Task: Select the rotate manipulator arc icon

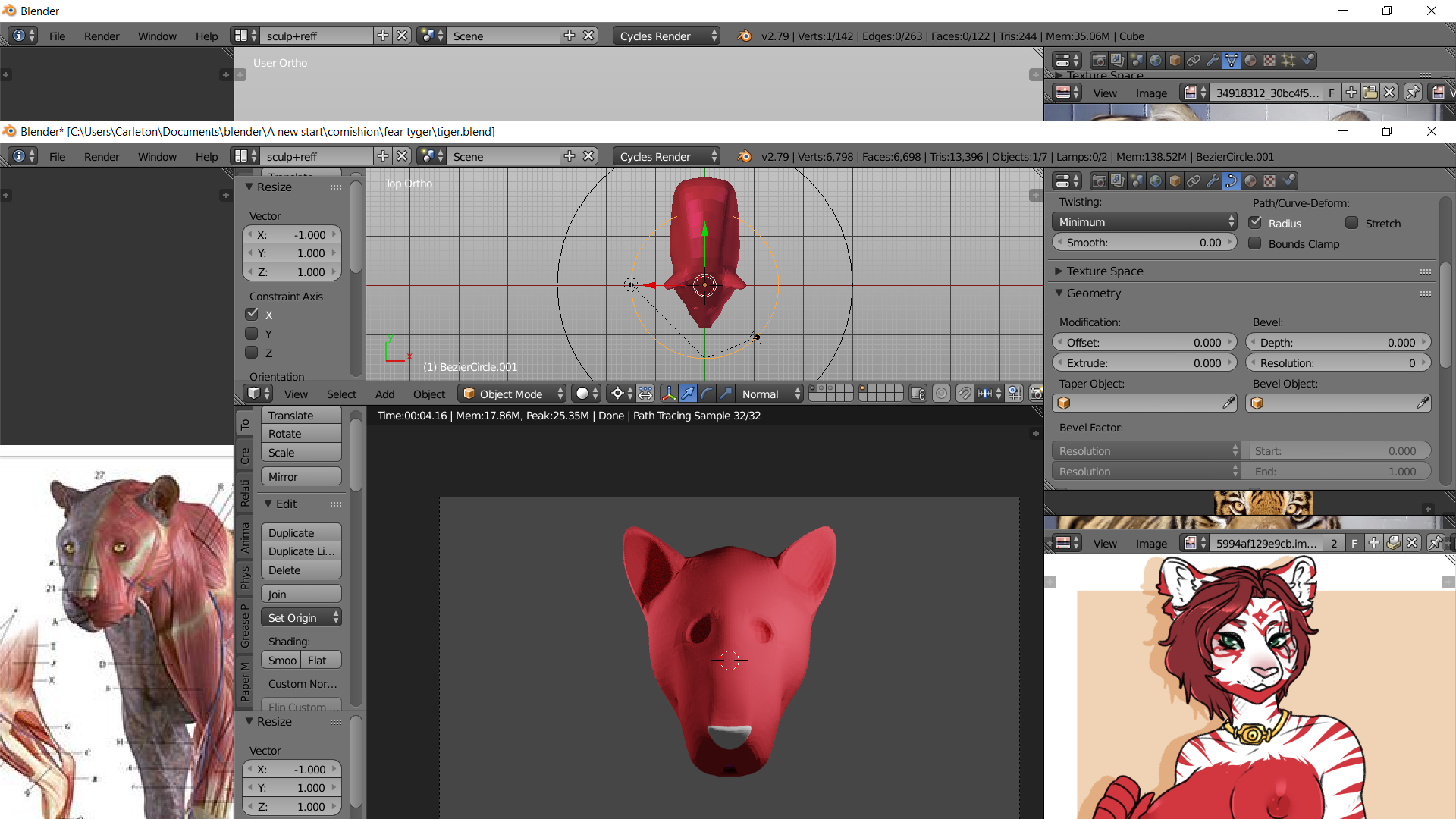Action: 707,394
